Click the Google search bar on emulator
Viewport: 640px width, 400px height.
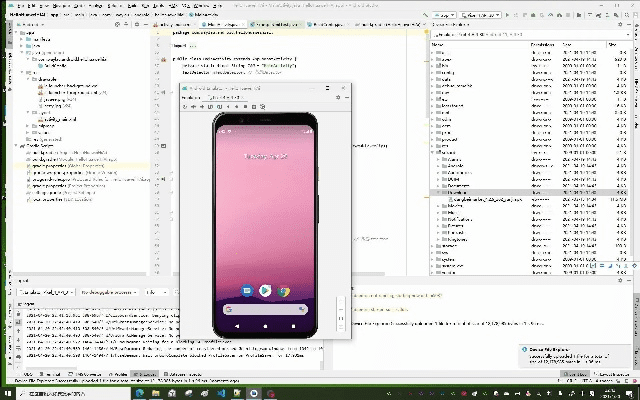262,311
